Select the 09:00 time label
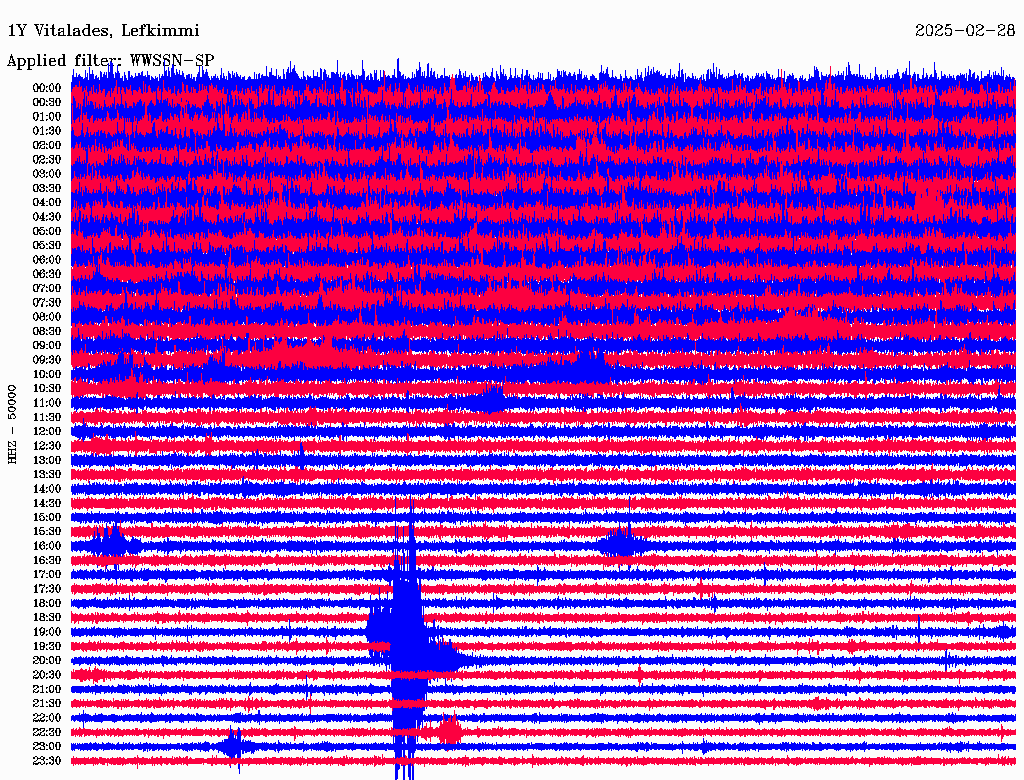This screenshot has width=1024, height=780. [47, 346]
